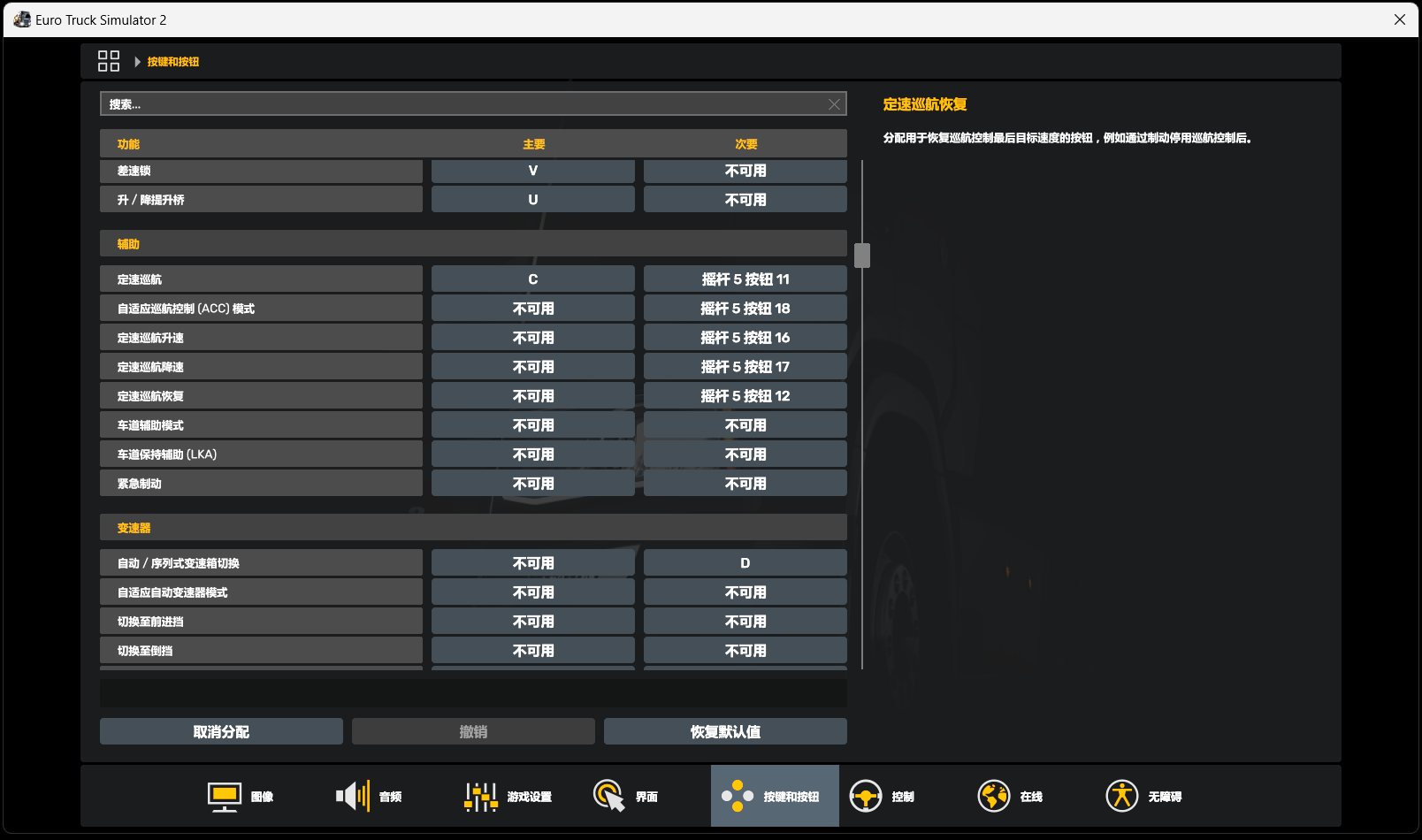Select 摇杆 5 按钮 12 binding for 定速巡航恢复
Image resolution: width=1422 pixels, height=840 pixels.
745,396
